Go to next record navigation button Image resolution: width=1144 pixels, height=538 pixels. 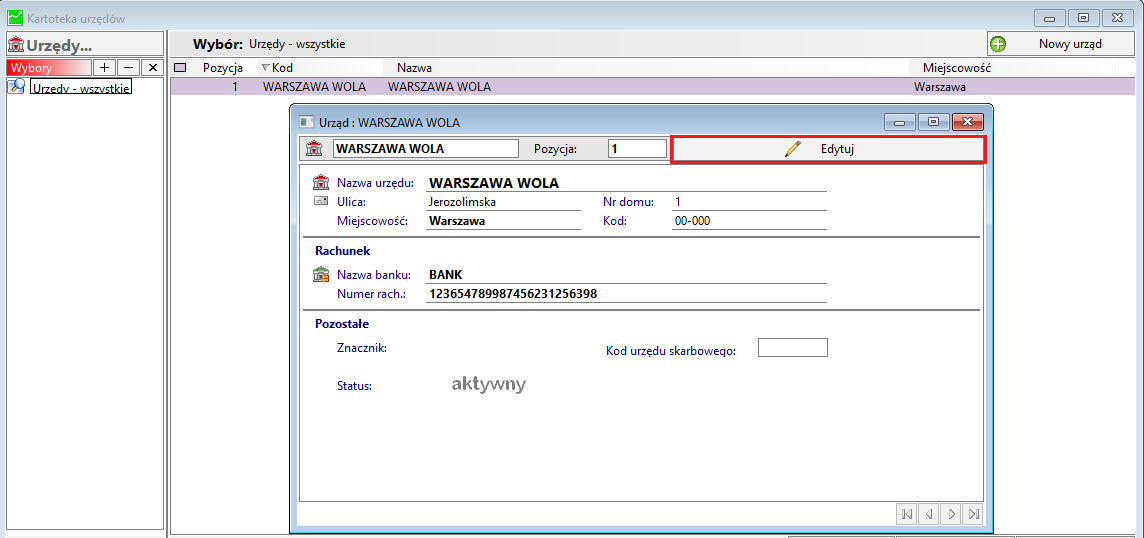click(951, 514)
